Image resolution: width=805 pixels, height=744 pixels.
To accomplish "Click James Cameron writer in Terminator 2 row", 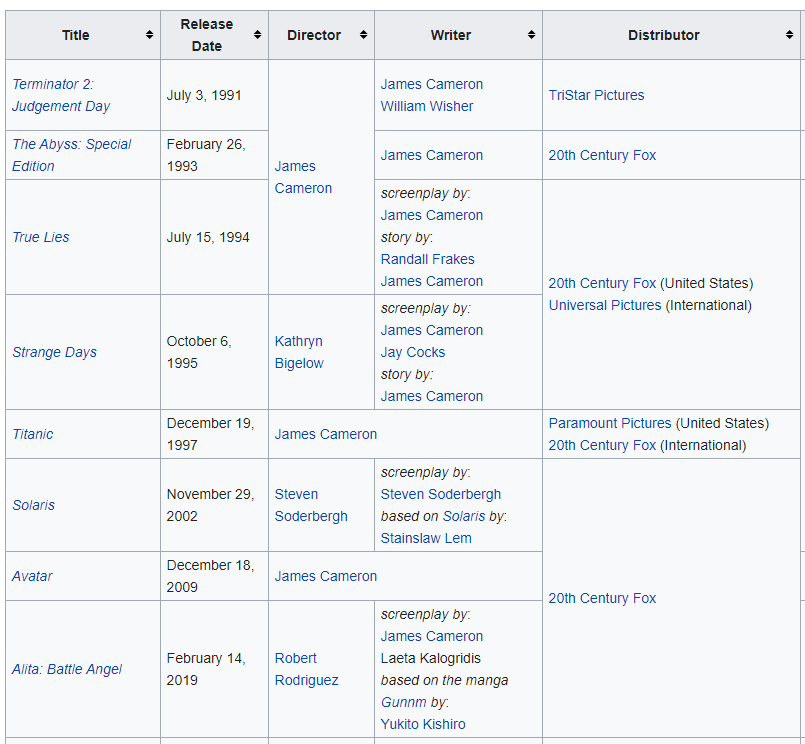I will pos(431,84).
